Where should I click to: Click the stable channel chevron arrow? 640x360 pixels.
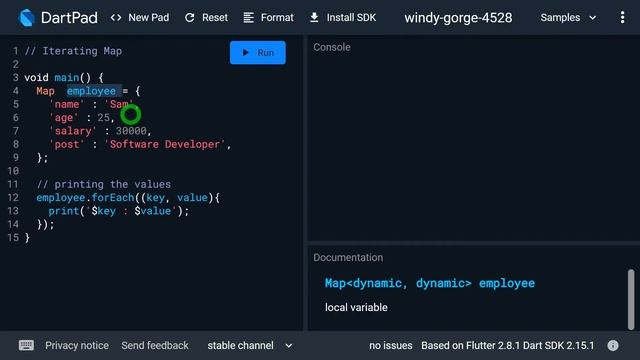coord(289,346)
